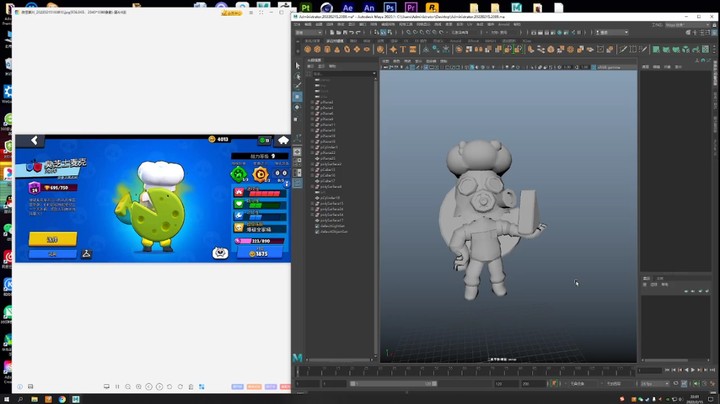Click the workspace lock icon in Maya

click(x=714, y=25)
